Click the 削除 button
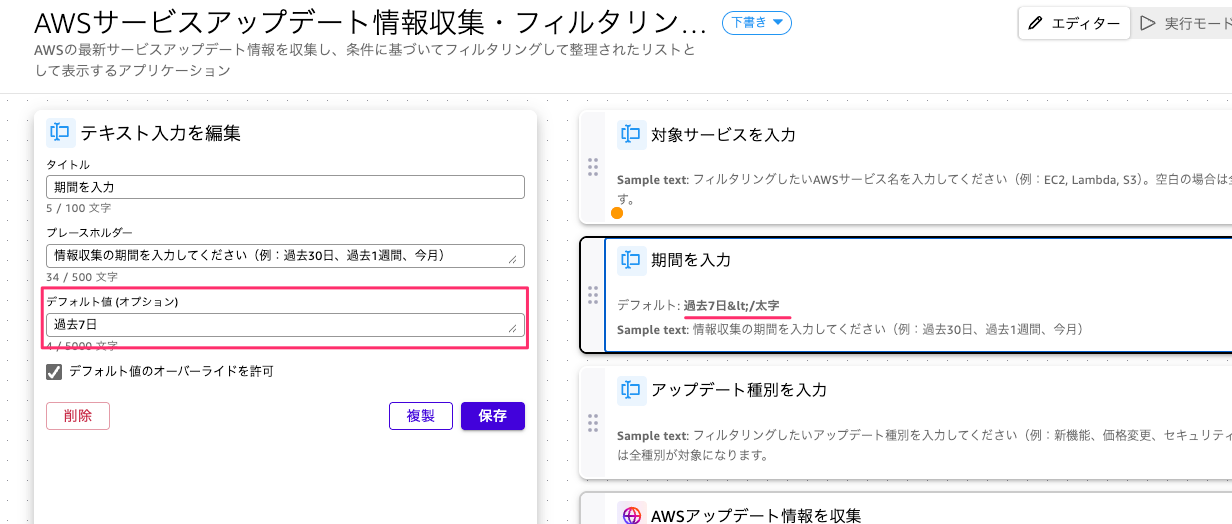Screen dimensions: 1232x524 (78, 416)
